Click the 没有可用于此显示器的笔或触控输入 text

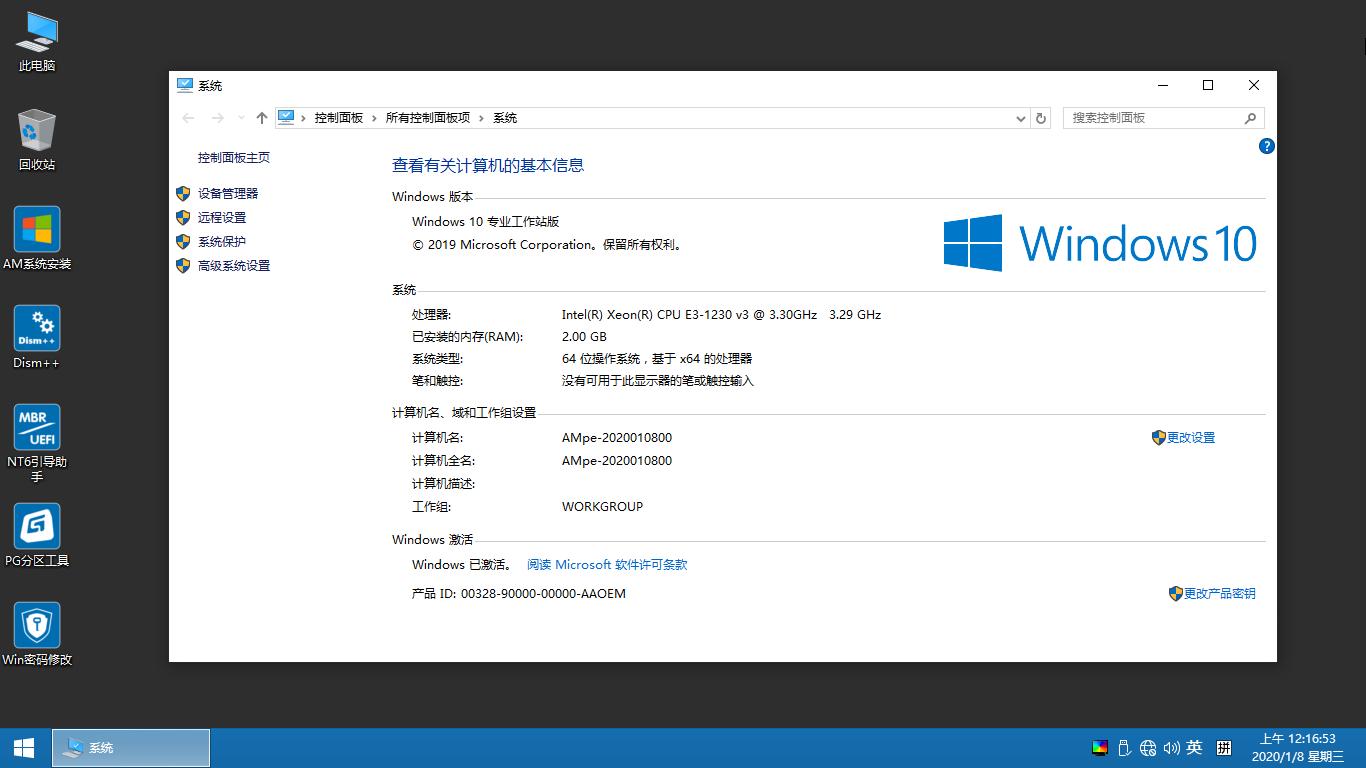pyautogui.click(x=658, y=381)
